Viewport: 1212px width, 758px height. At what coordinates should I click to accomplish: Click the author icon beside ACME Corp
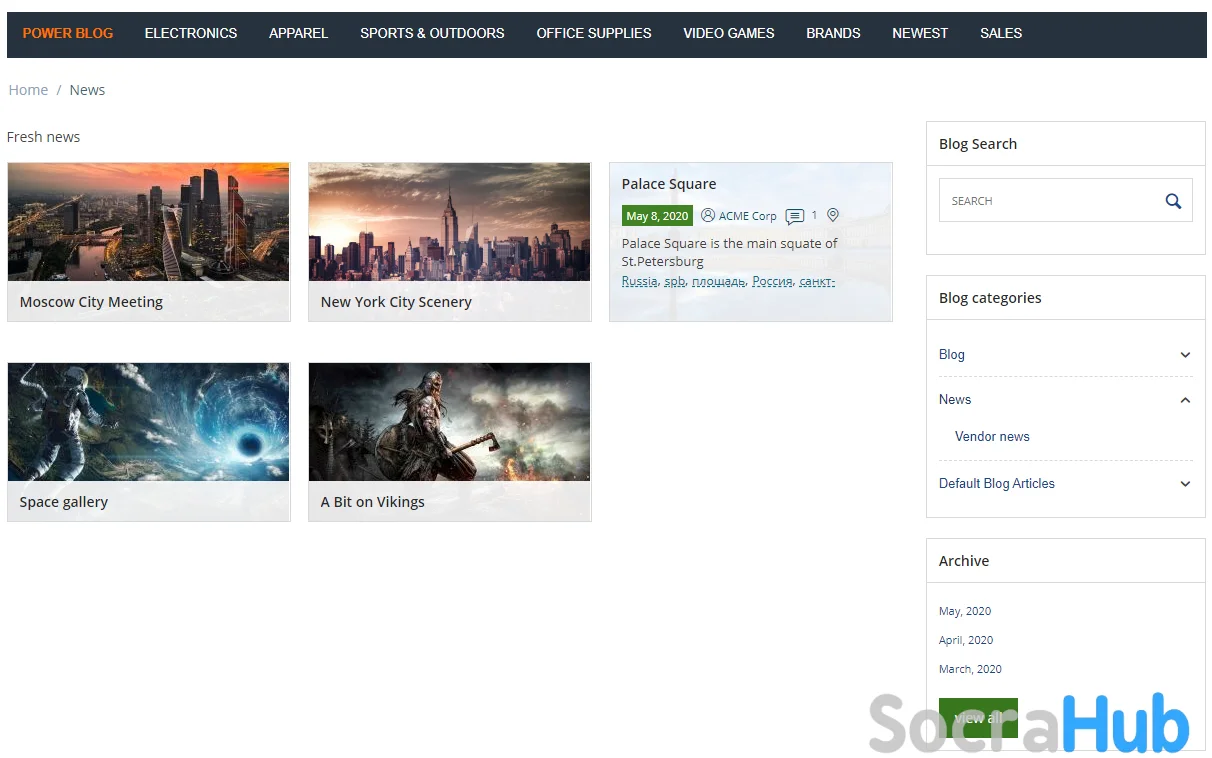(708, 216)
